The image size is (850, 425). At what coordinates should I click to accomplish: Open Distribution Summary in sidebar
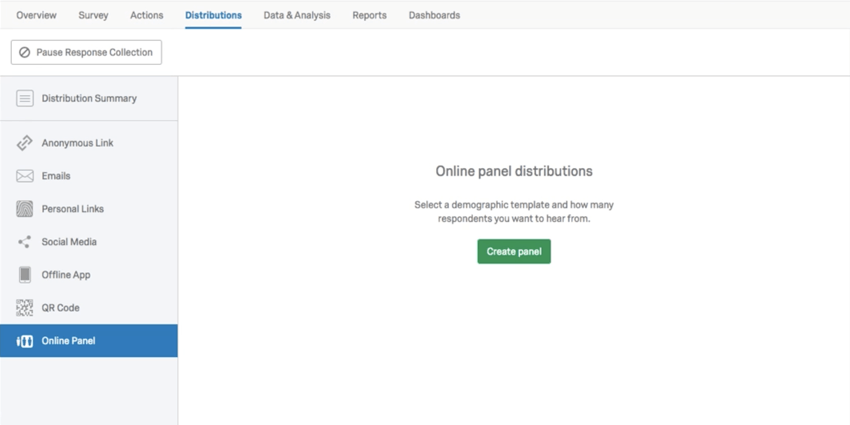coord(89,98)
